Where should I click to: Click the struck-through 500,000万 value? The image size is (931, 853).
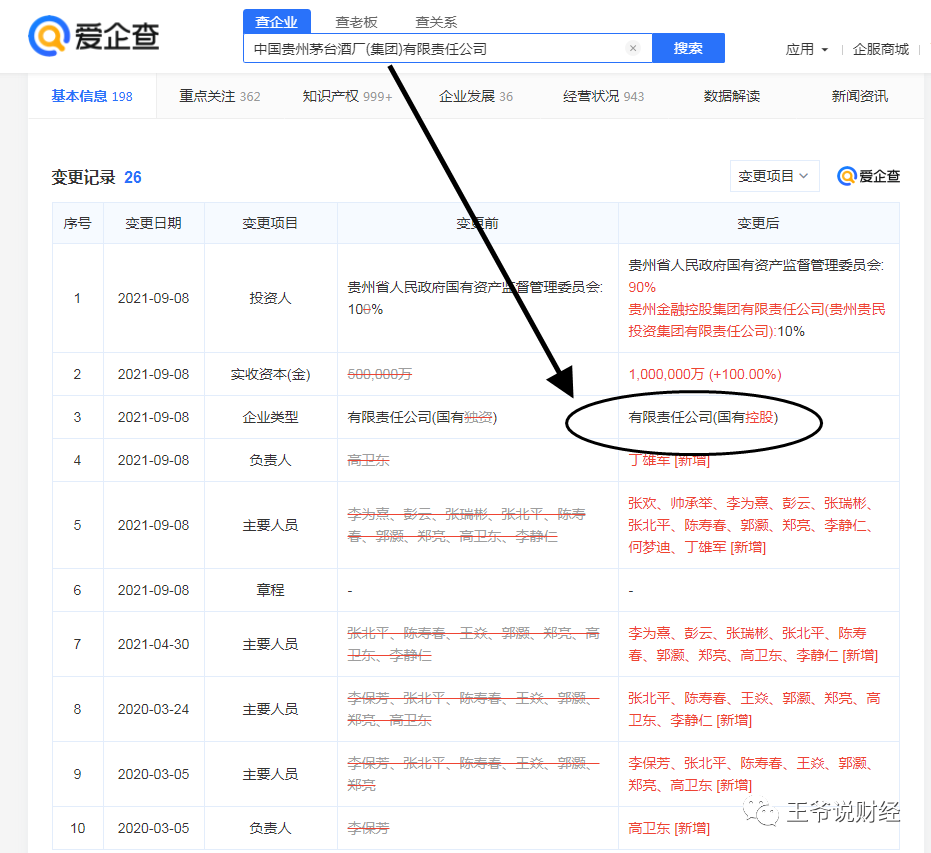point(379,375)
